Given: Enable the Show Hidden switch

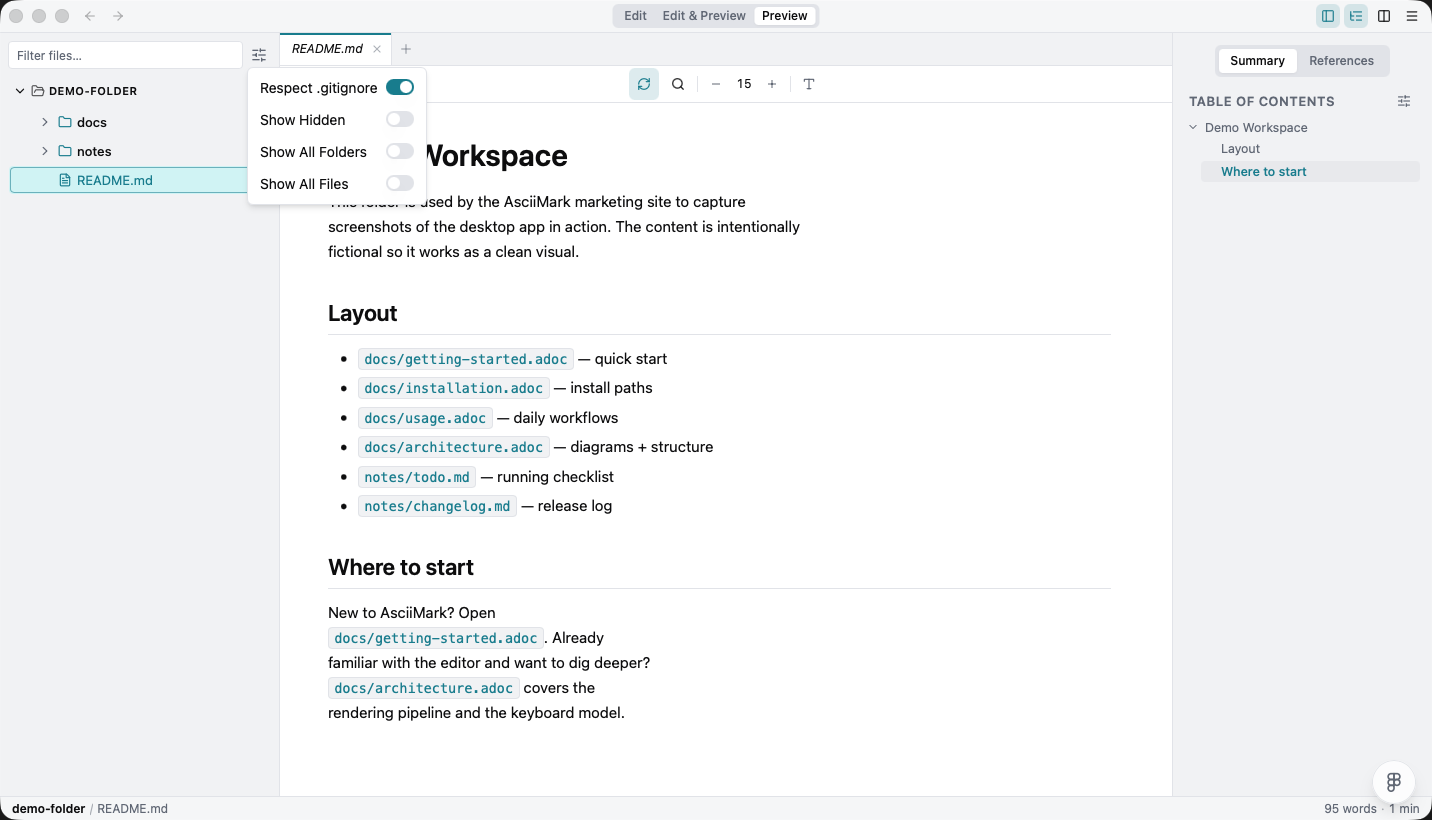Looking at the screenshot, I should (x=400, y=120).
